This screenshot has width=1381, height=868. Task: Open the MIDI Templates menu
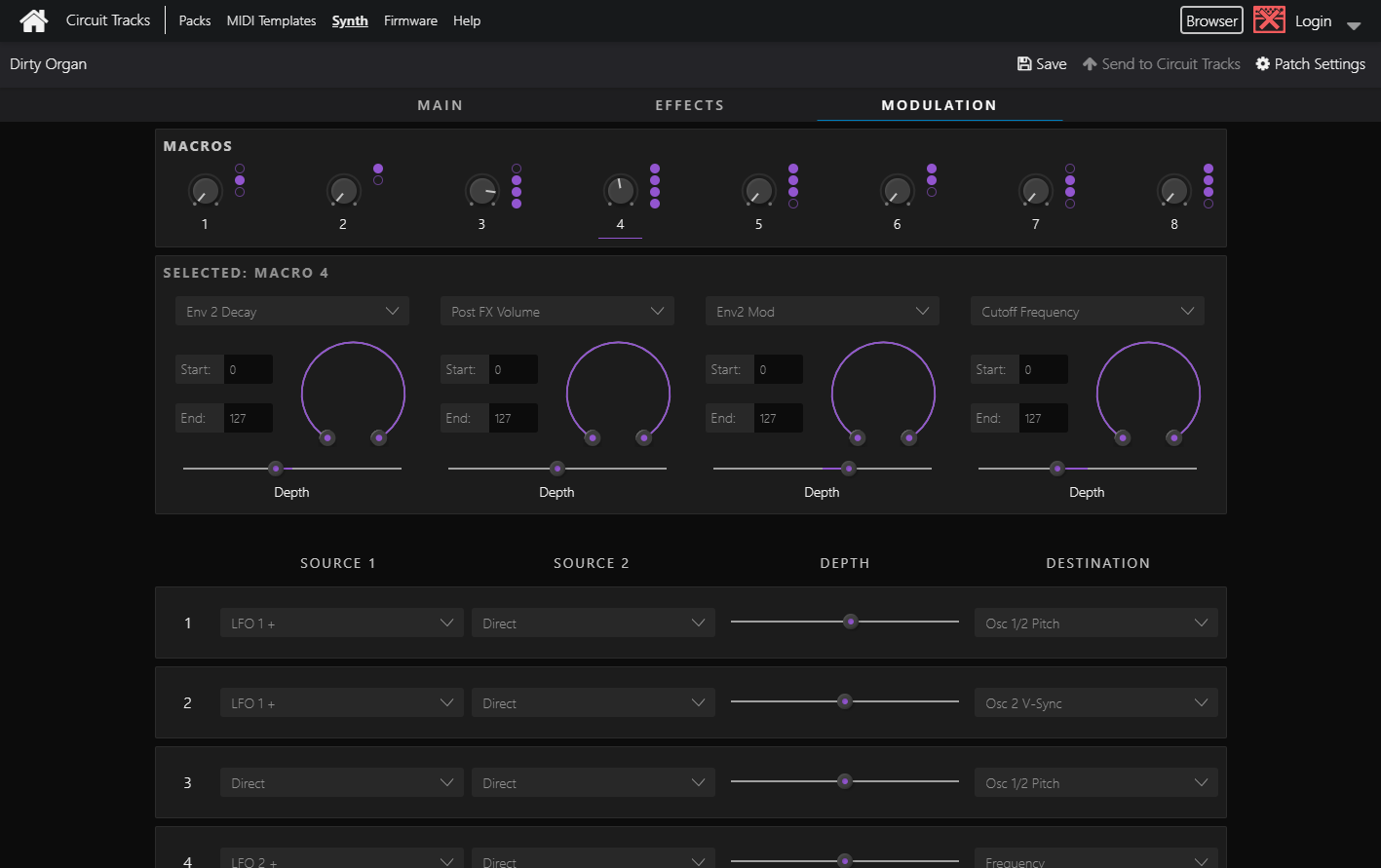[271, 19]
